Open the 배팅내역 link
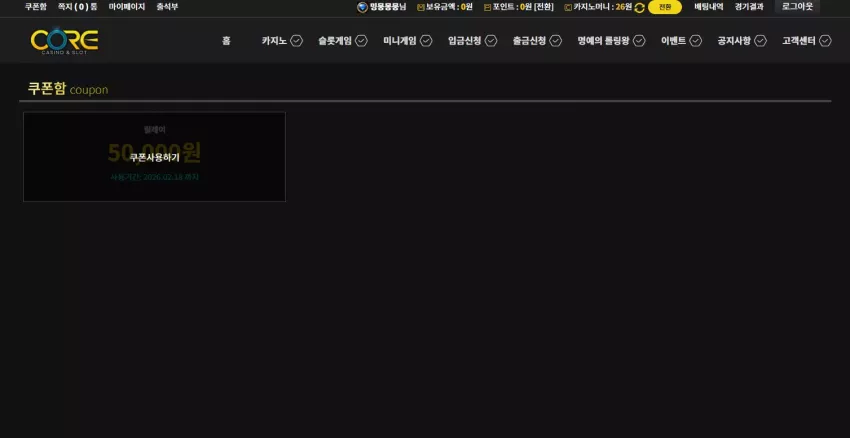850x438 pixels. pos(709,7)
